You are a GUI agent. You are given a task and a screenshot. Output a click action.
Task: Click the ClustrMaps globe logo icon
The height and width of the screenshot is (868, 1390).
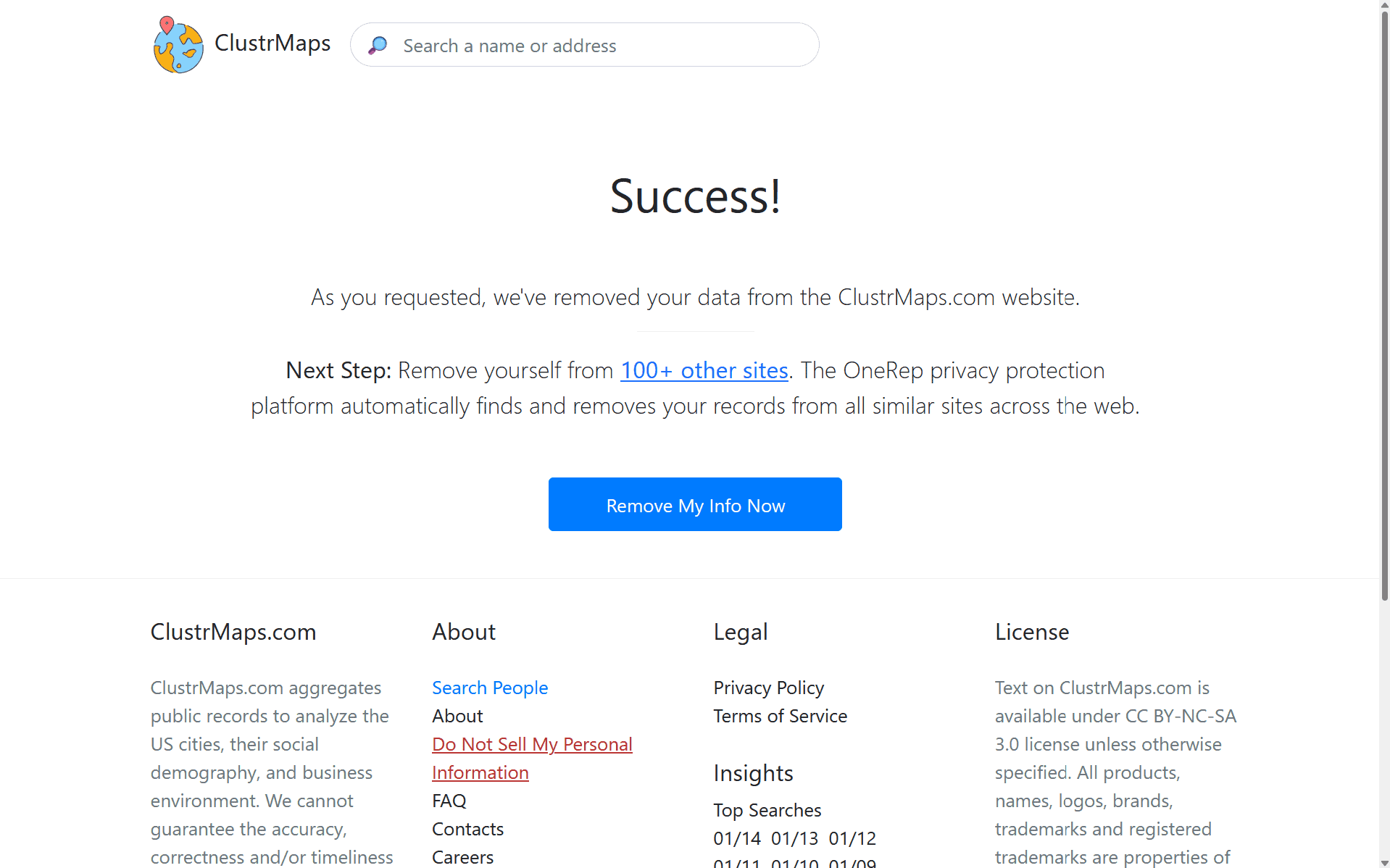point(177,44)
